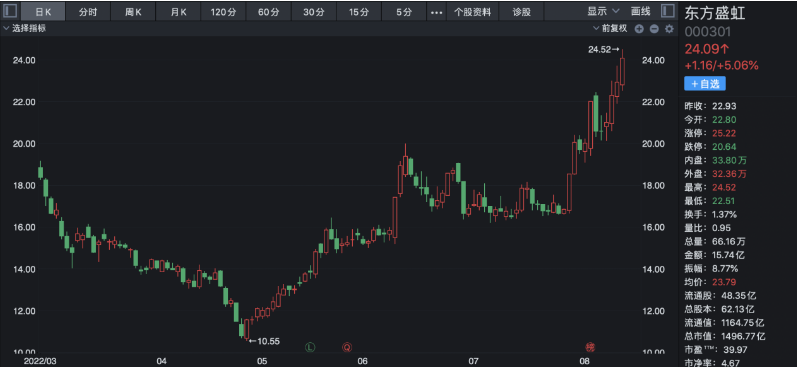The image size is (797, 367).
Task: Switch to the 分时 tab
Action: click(88, 12)
